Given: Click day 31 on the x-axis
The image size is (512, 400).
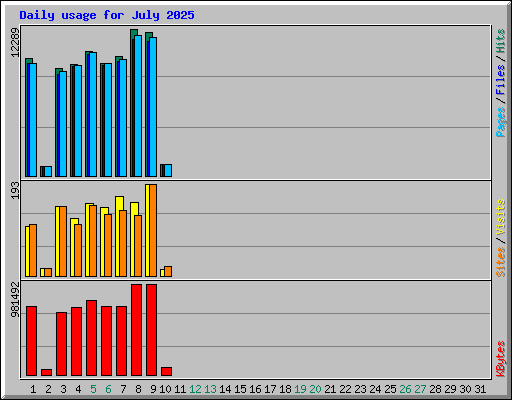Looking at the screenshot, I should pos(480,389).
